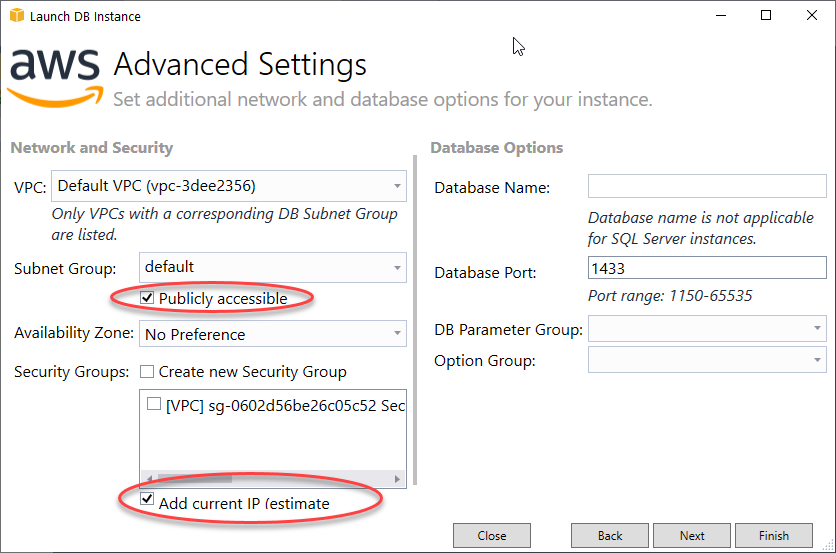
Task: Open the VPC dropdown list
Action: (x=229, y=186)
